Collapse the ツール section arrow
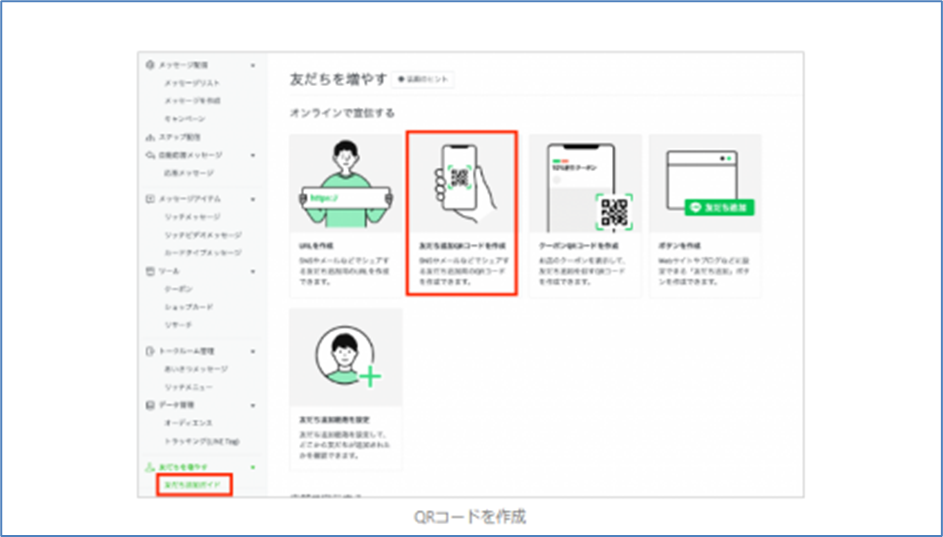The height and width of the screenshot is (537, 943). [253, 272]
